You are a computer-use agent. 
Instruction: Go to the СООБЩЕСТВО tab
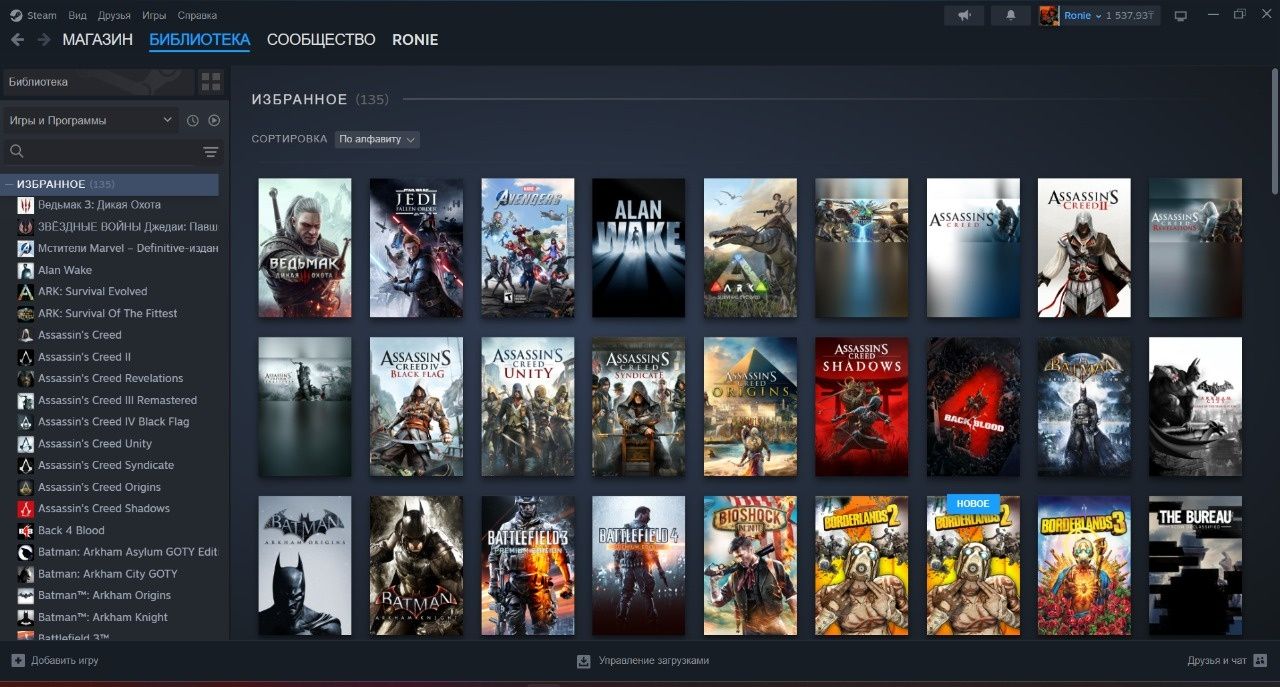click(x=321, y=40)
